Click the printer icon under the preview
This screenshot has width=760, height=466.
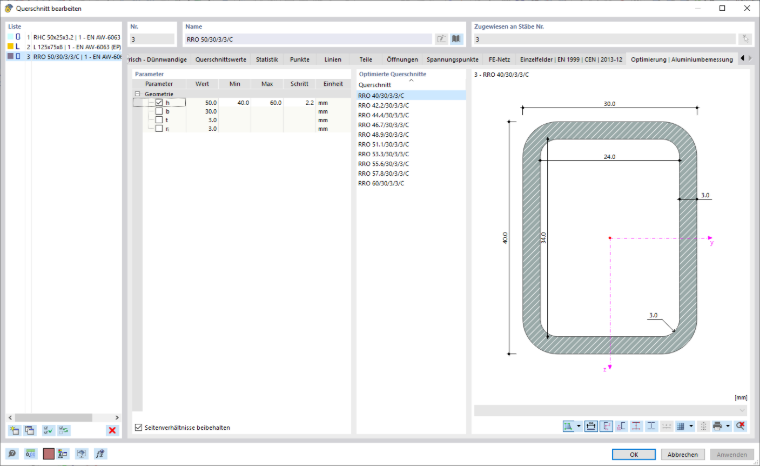tap(718, 426)
